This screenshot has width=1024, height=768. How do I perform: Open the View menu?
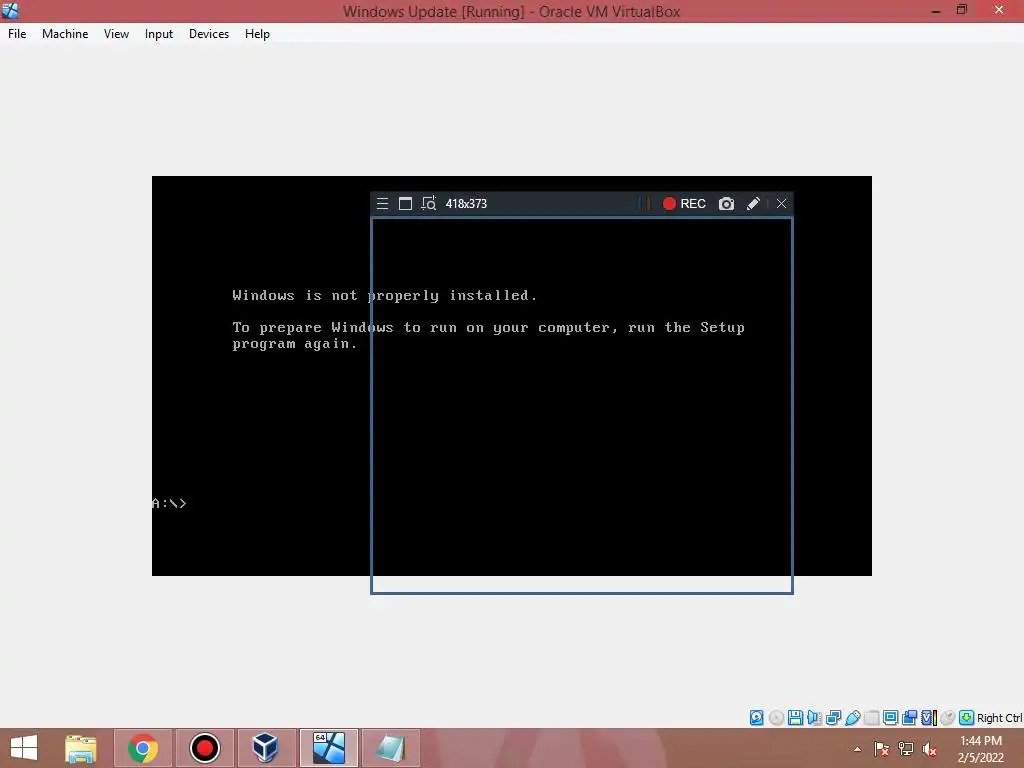coord(116,34)
